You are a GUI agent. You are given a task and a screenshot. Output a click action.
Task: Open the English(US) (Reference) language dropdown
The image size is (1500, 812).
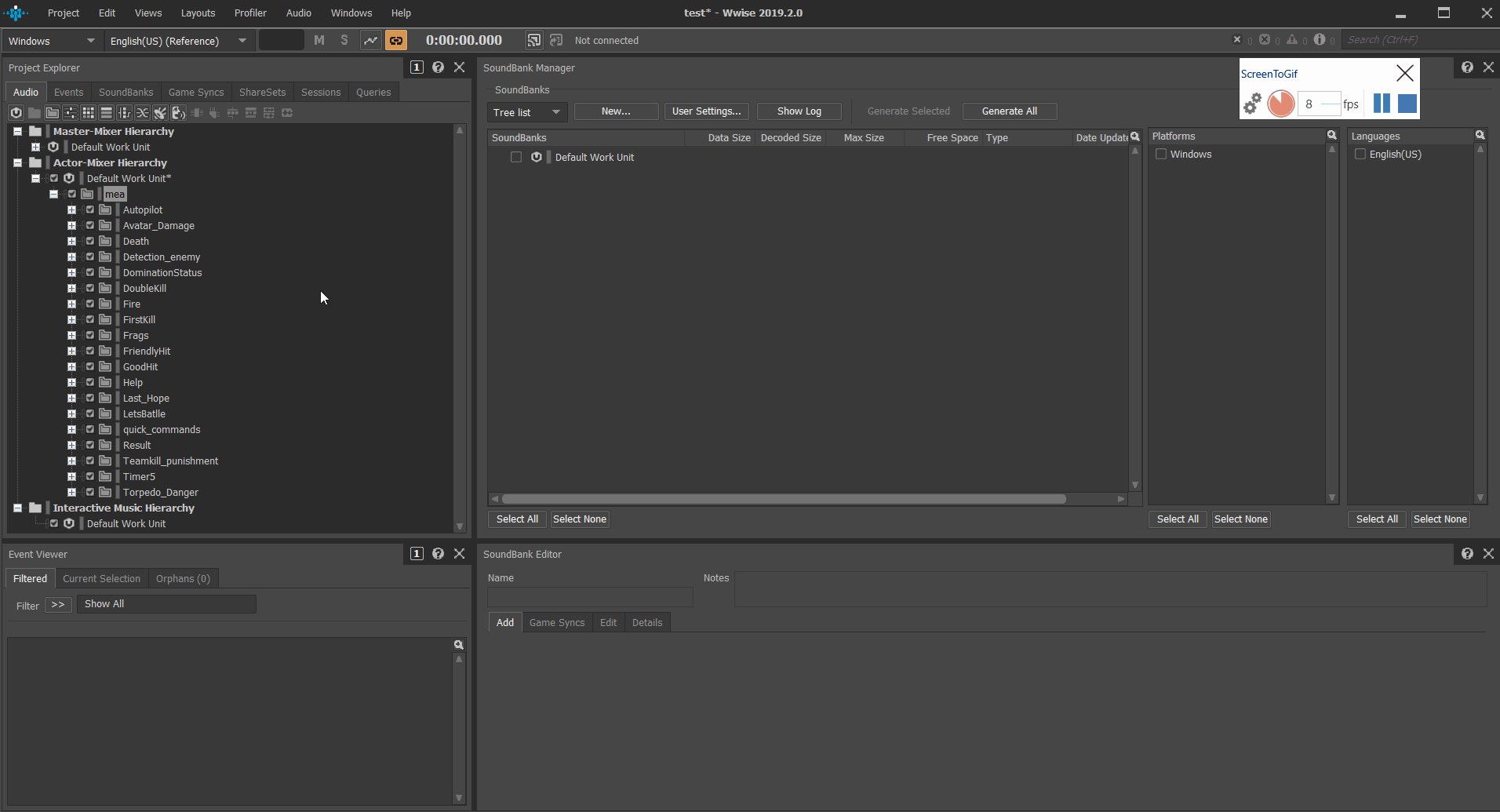(179, 41)
